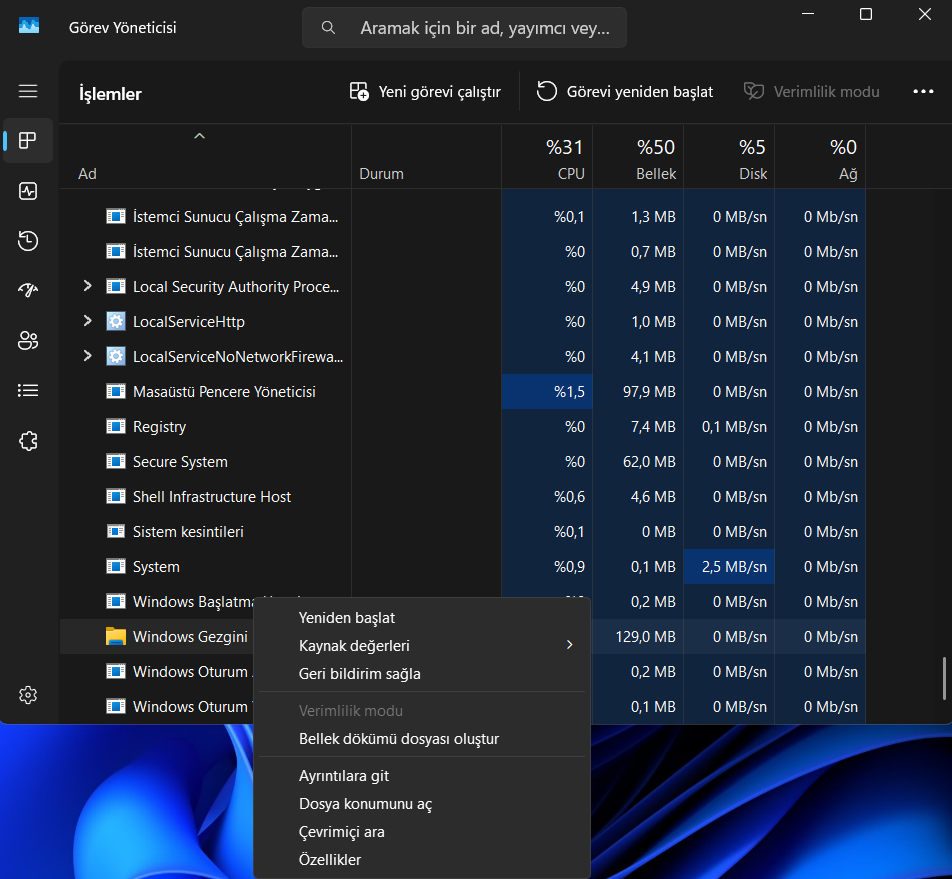Select the Processes (İşlemler) sidebar icon

(x=28, y=141)
